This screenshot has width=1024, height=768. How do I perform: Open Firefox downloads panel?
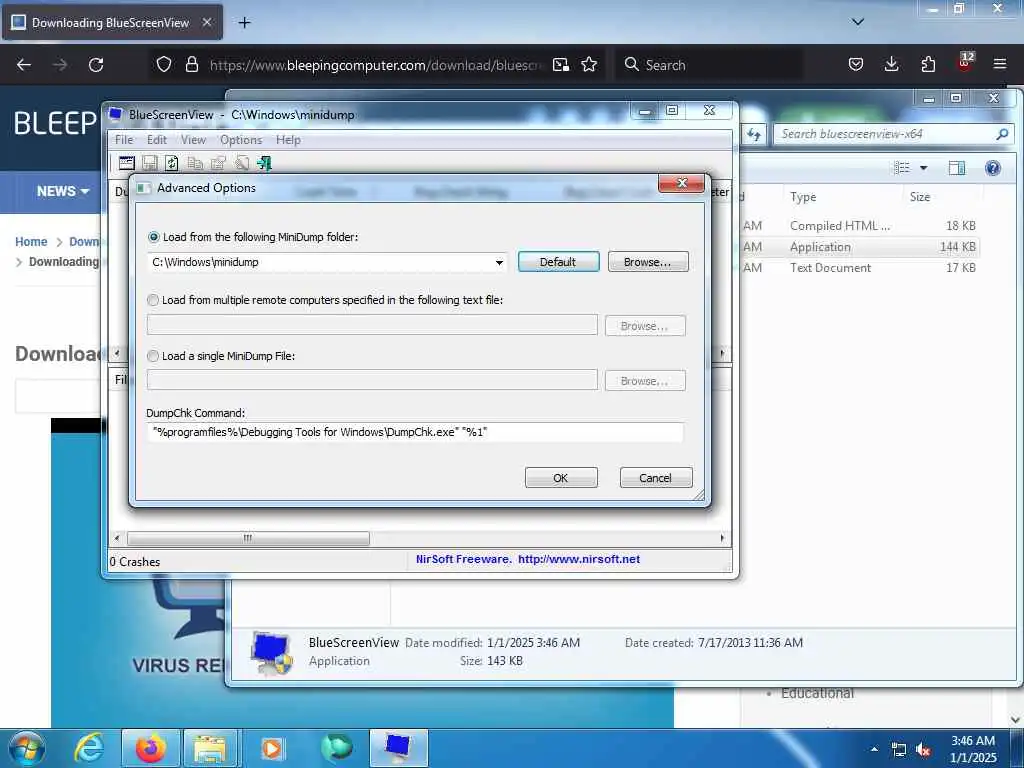click(x=891, y=64)
